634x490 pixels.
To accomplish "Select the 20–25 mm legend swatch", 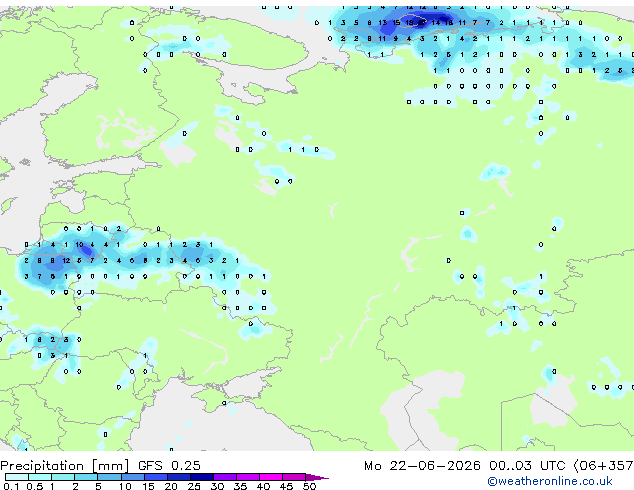I will coord(178,477).
